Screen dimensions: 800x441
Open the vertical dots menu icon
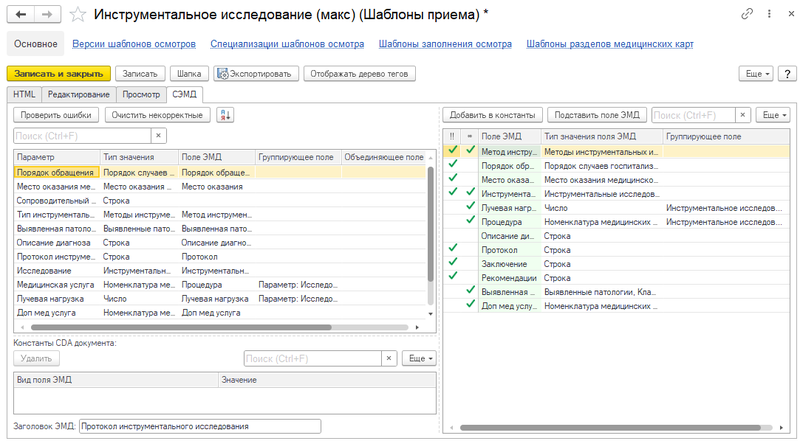(769, 14)
